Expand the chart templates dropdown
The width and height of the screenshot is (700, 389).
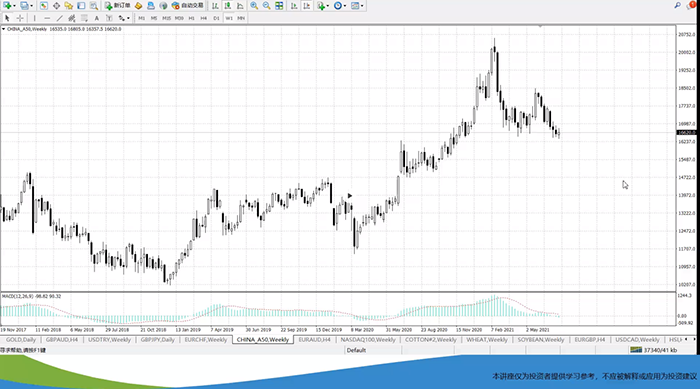click(362, 6)
